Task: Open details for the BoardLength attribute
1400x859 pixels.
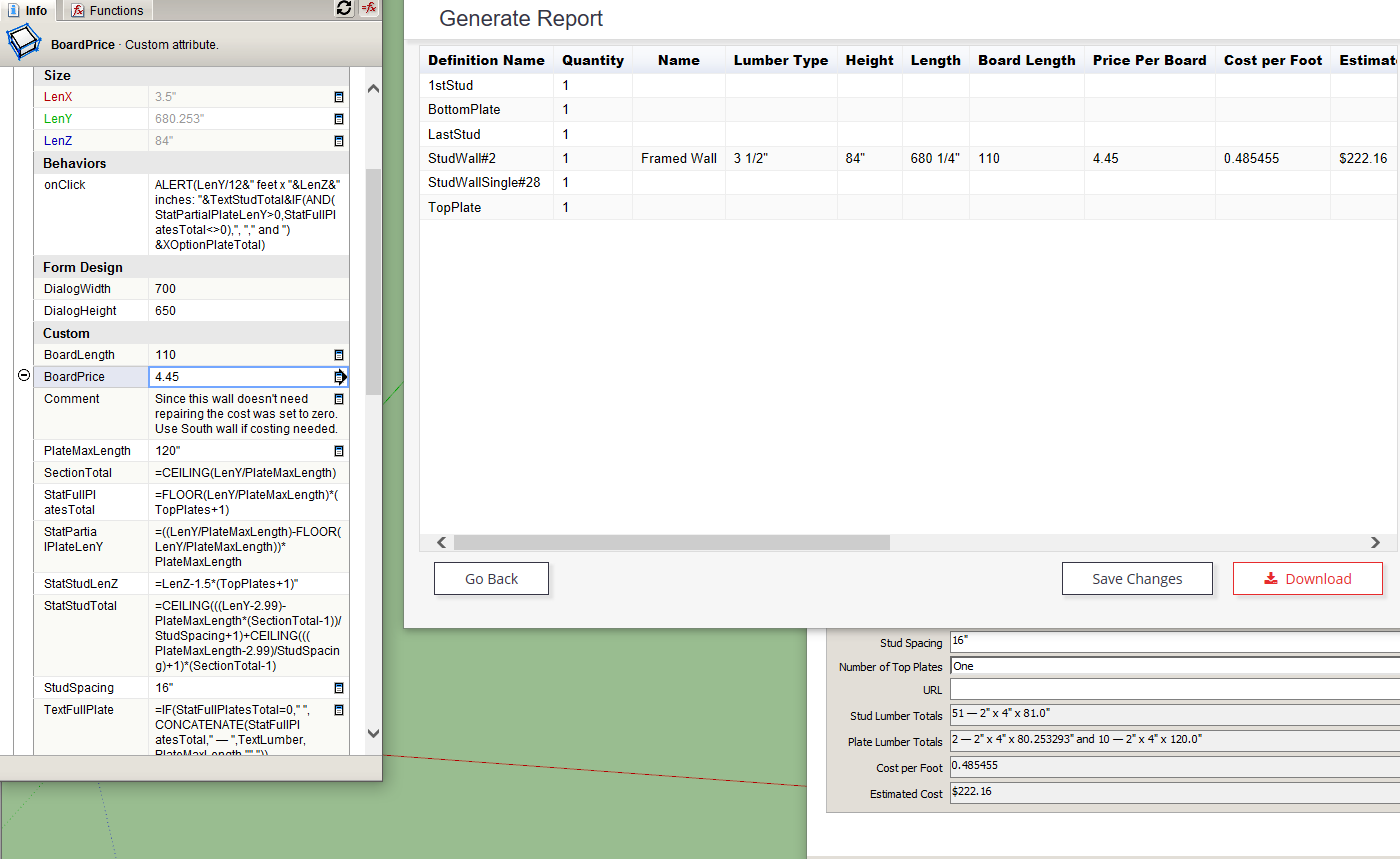Action: (x=338, y=354)
